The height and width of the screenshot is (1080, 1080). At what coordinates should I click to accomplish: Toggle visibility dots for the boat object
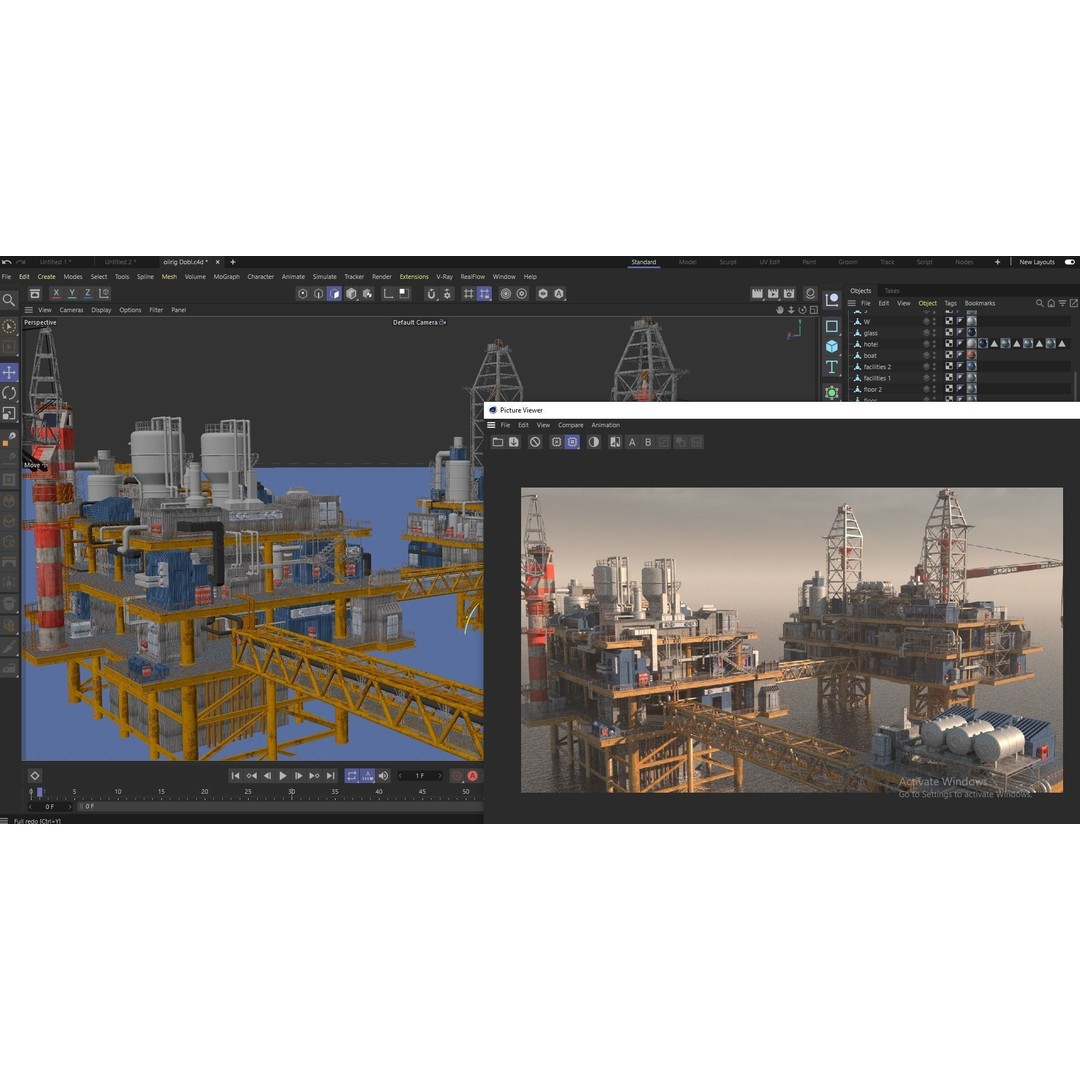pyautogui.click(x=934, y=355)
